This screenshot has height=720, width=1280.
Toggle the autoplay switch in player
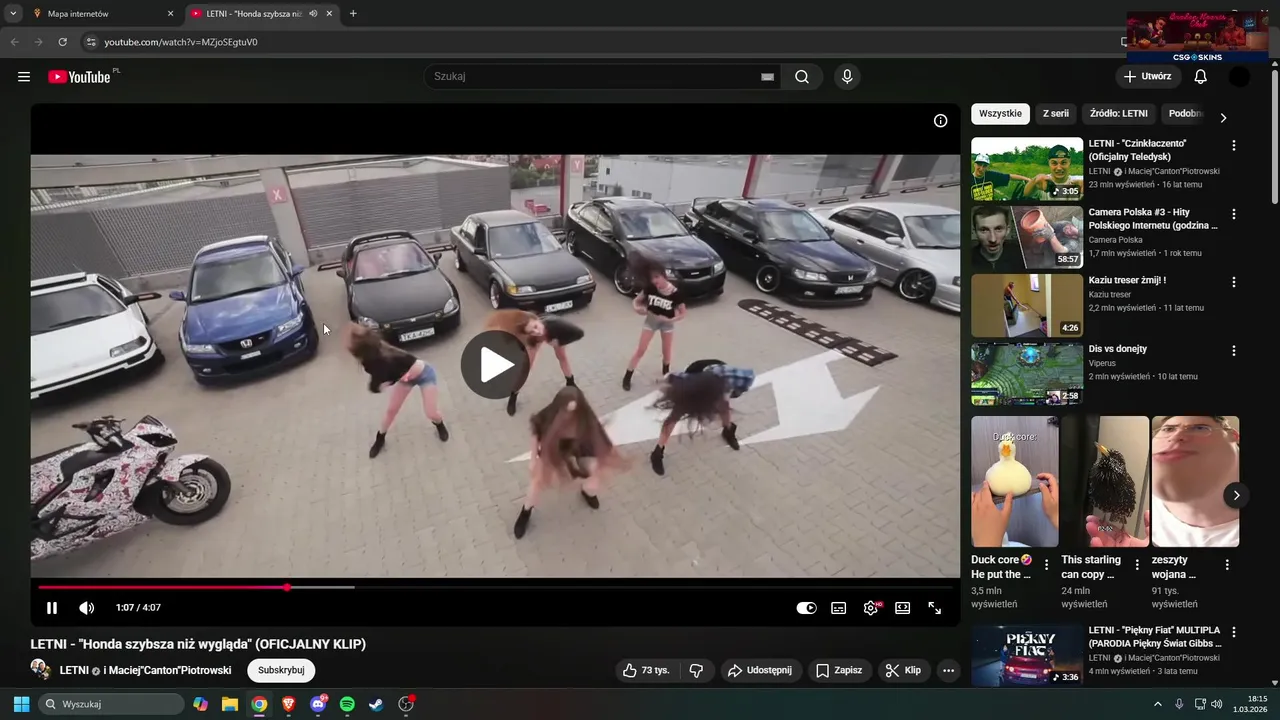pos(806,608)
